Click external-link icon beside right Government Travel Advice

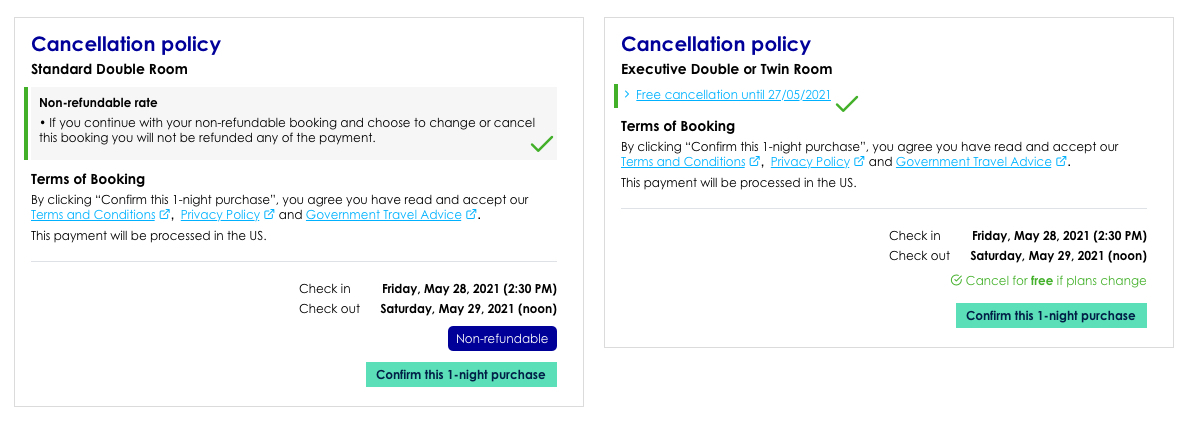(1061, 161)
